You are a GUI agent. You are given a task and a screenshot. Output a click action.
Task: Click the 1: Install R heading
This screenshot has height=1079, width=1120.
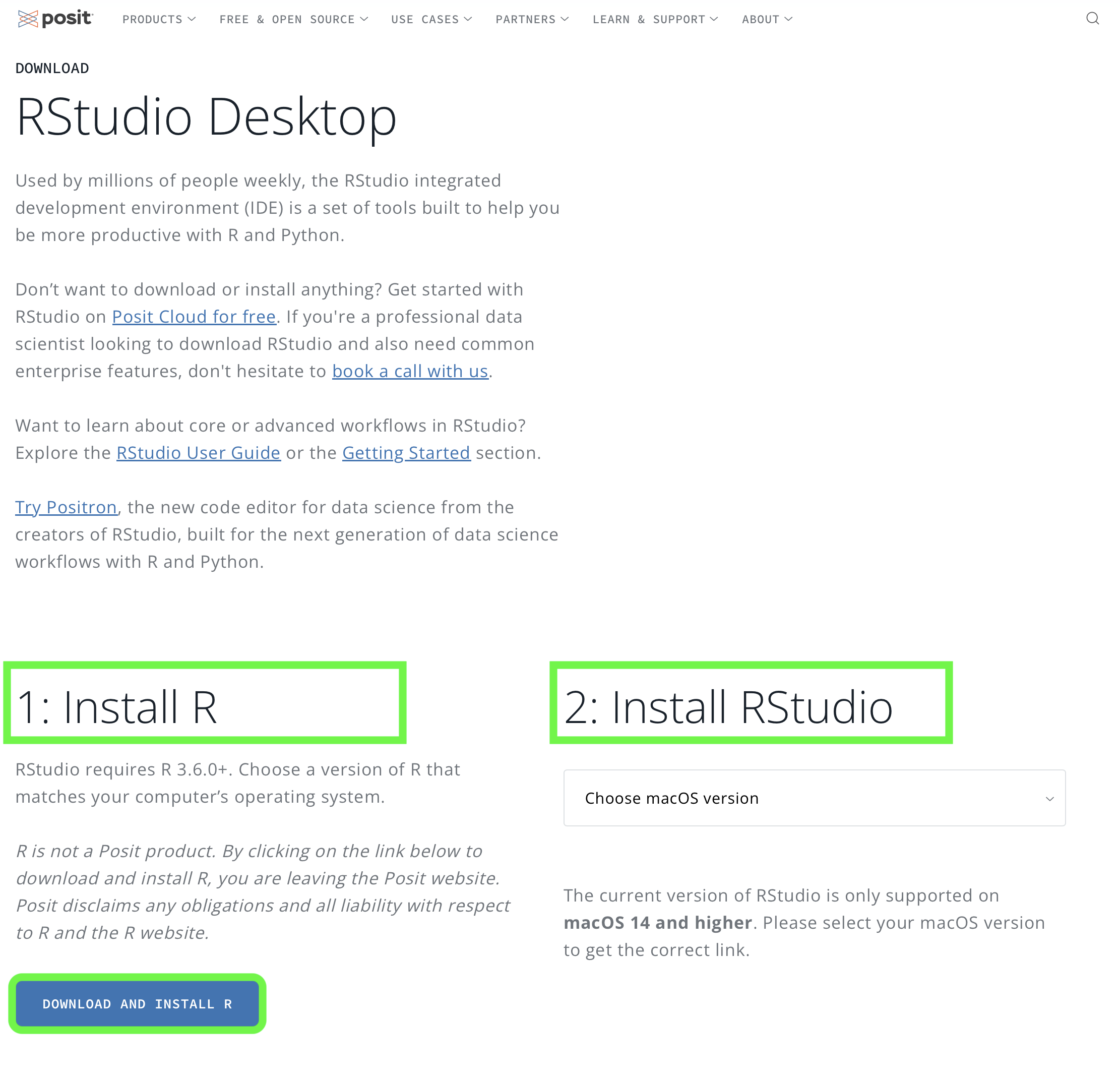click(117, 707)
